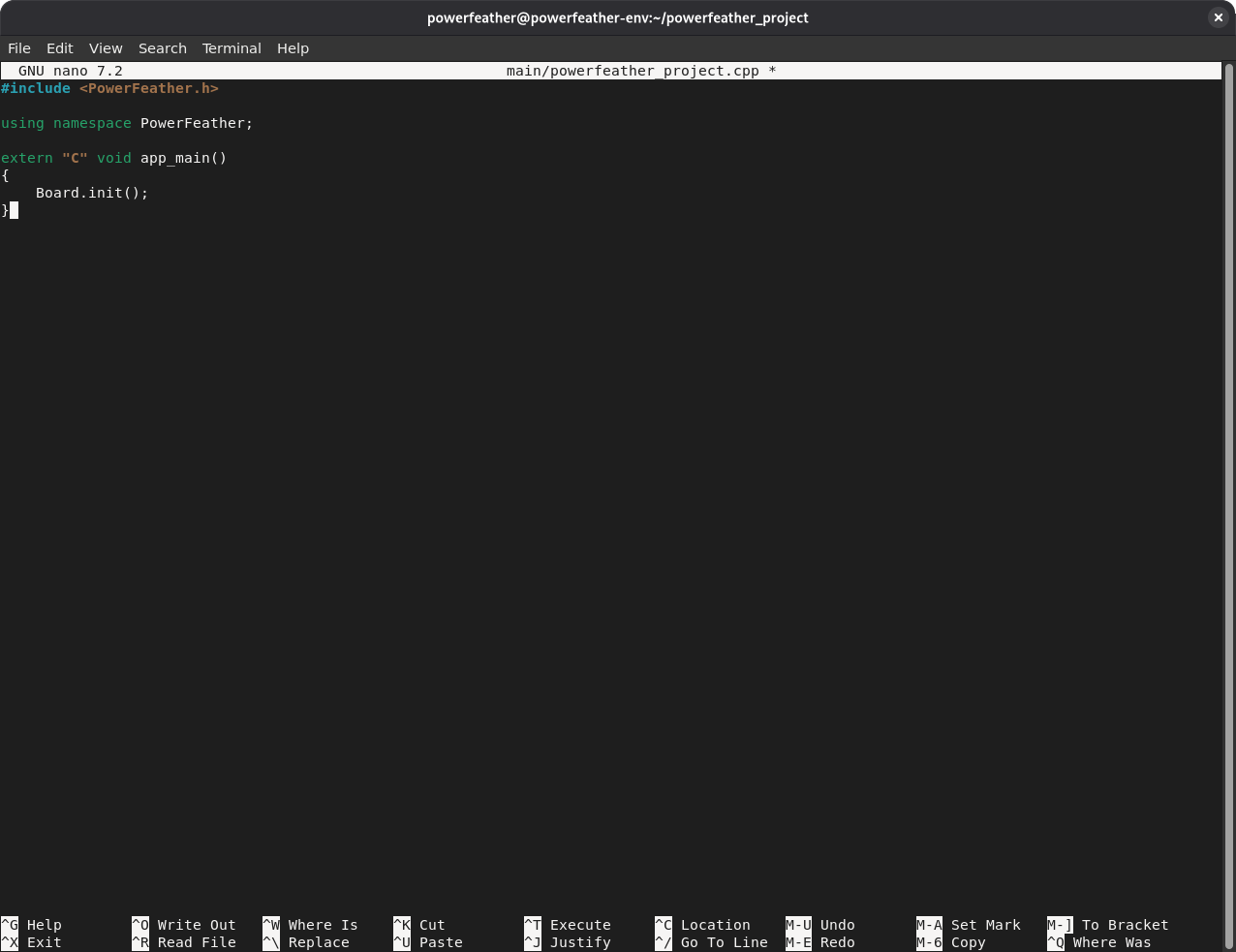Click the M-] To Bracket shortcut
Image resolution: width=1236 pixels, height=952 pixels.
pyautogui.click(x=1108, y=925)
